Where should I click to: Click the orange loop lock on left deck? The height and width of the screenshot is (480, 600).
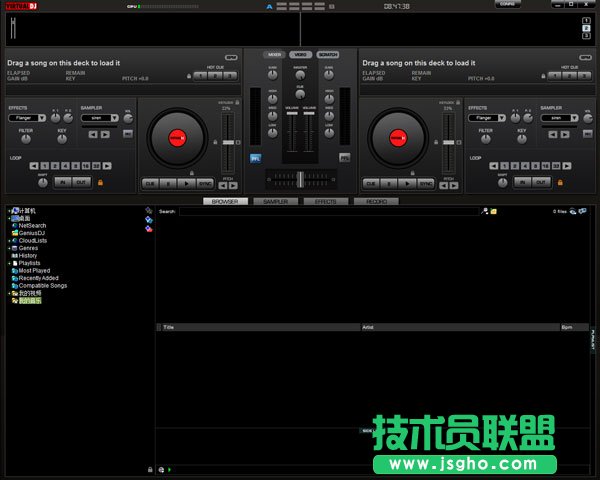click(x=100, y=183)
